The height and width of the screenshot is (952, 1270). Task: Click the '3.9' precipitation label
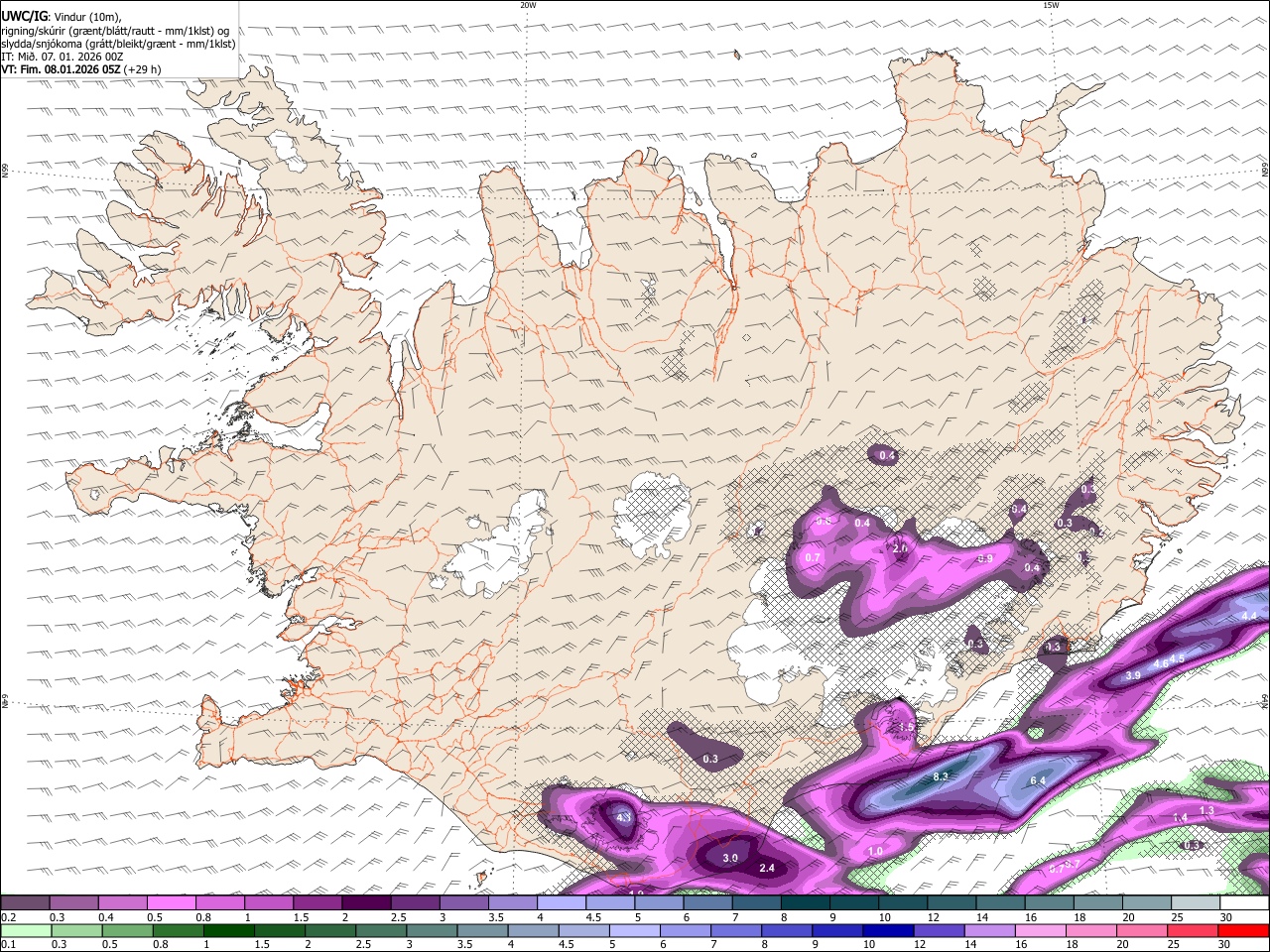pos(1133,675)
